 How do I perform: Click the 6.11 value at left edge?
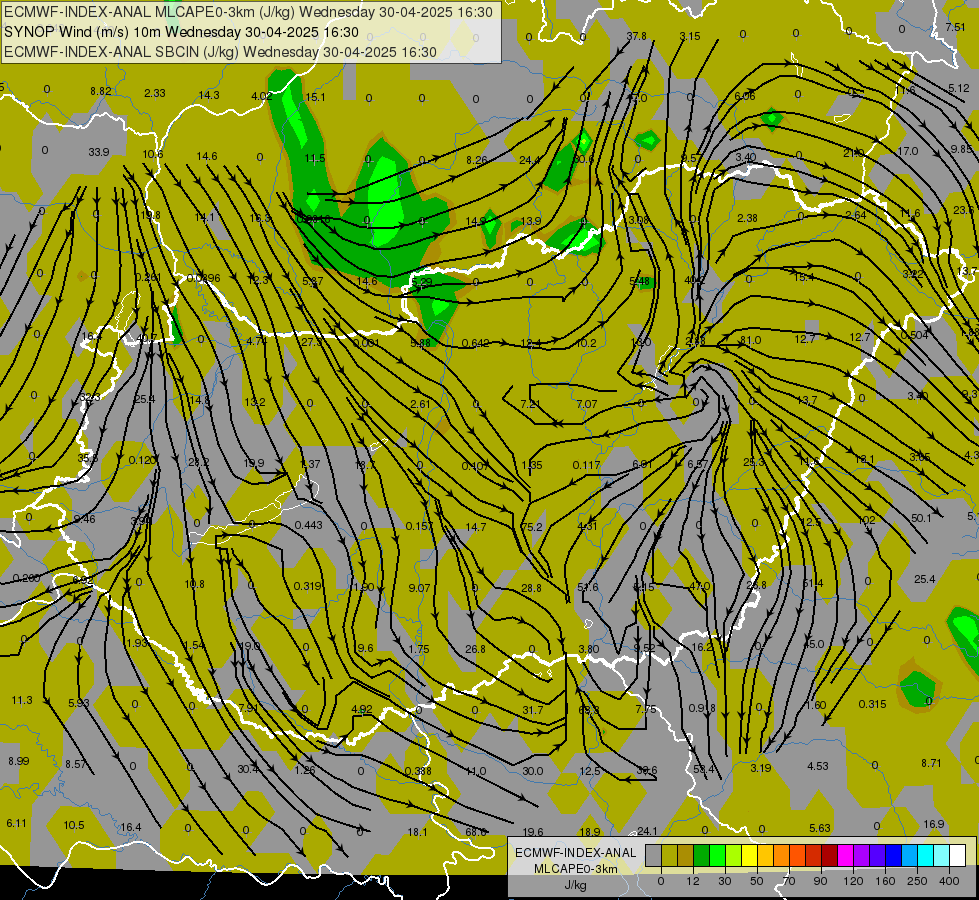click(16, 823)
